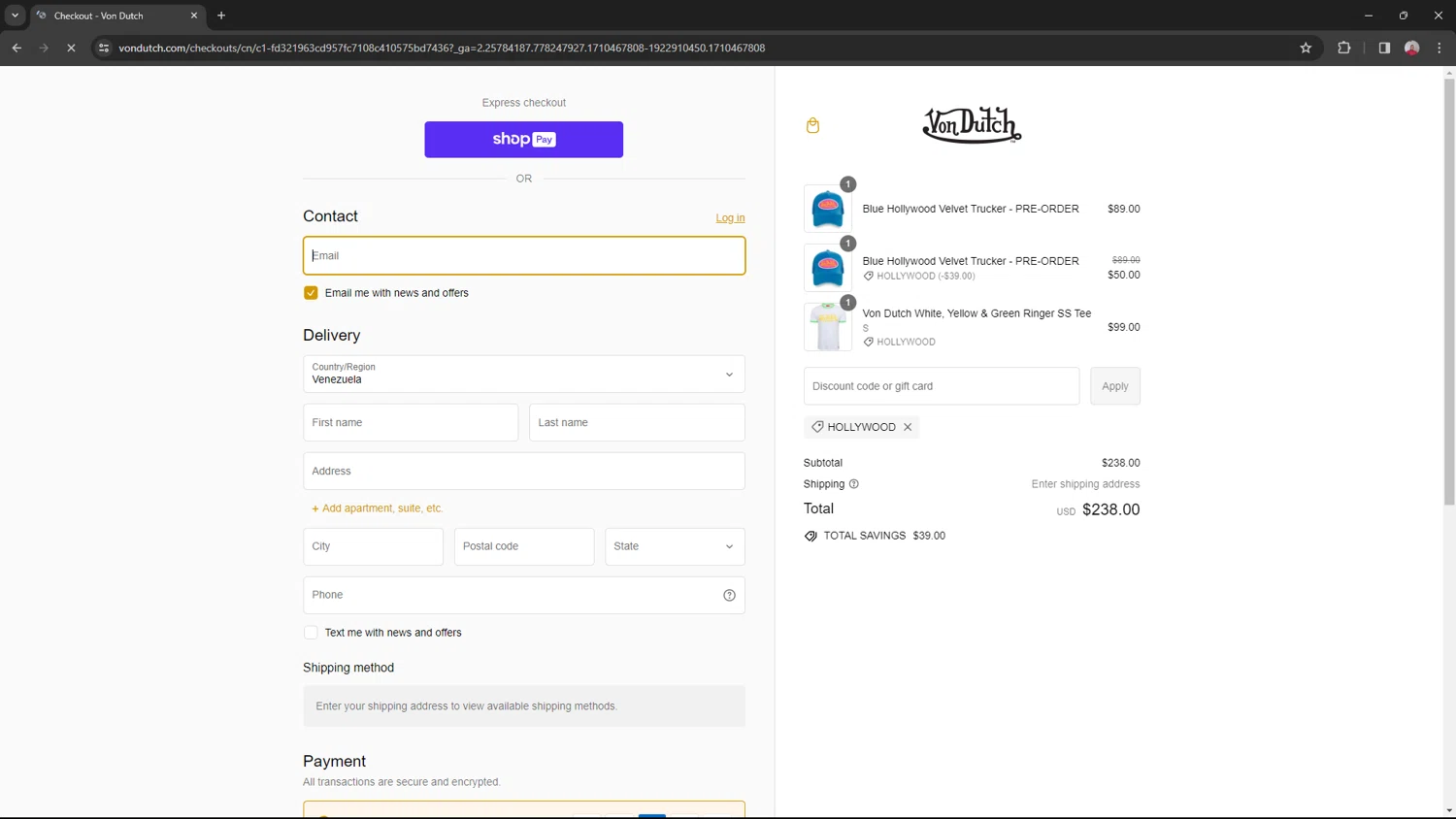This screenshot has width=1456, height=819.
Task: Toggle the browser side panel icon
Action: click(x=1384, y=48)
